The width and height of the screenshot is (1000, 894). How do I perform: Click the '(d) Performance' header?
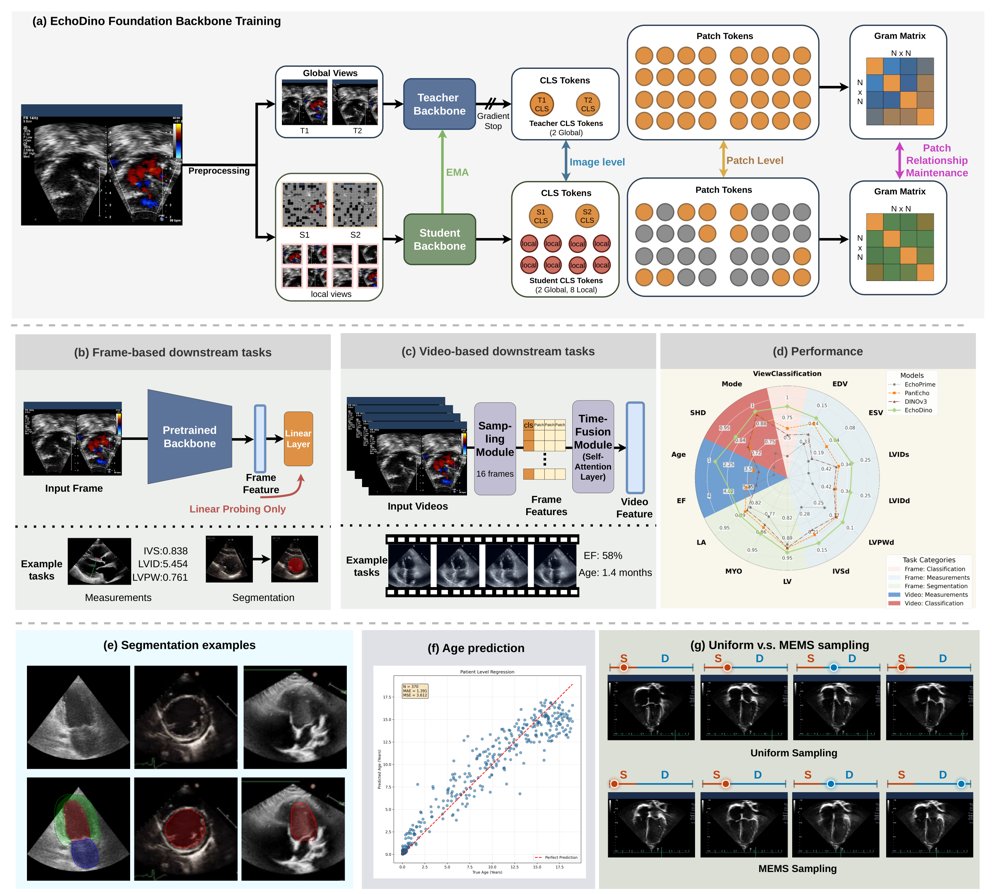click(x=818, y=351)
